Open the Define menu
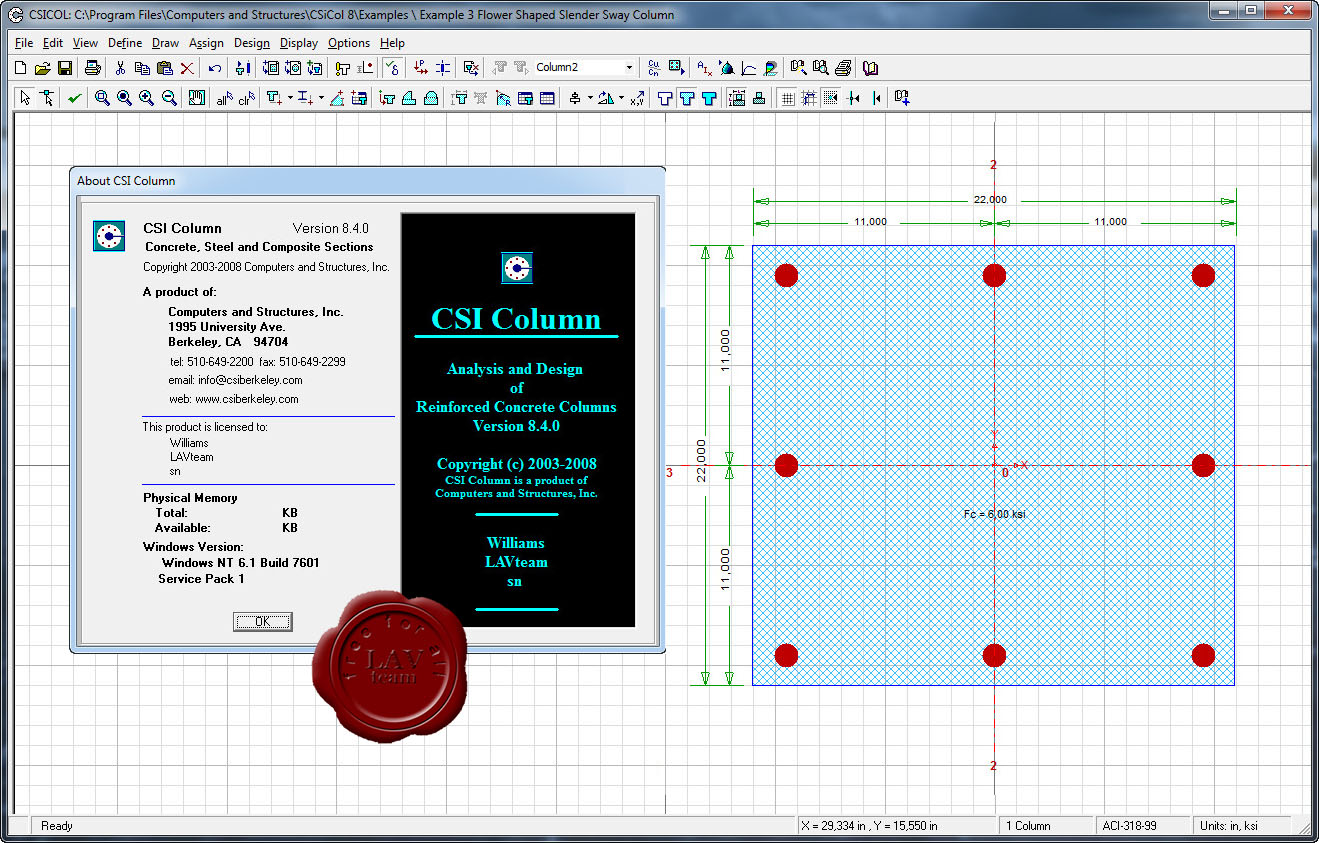 point(125,43)
